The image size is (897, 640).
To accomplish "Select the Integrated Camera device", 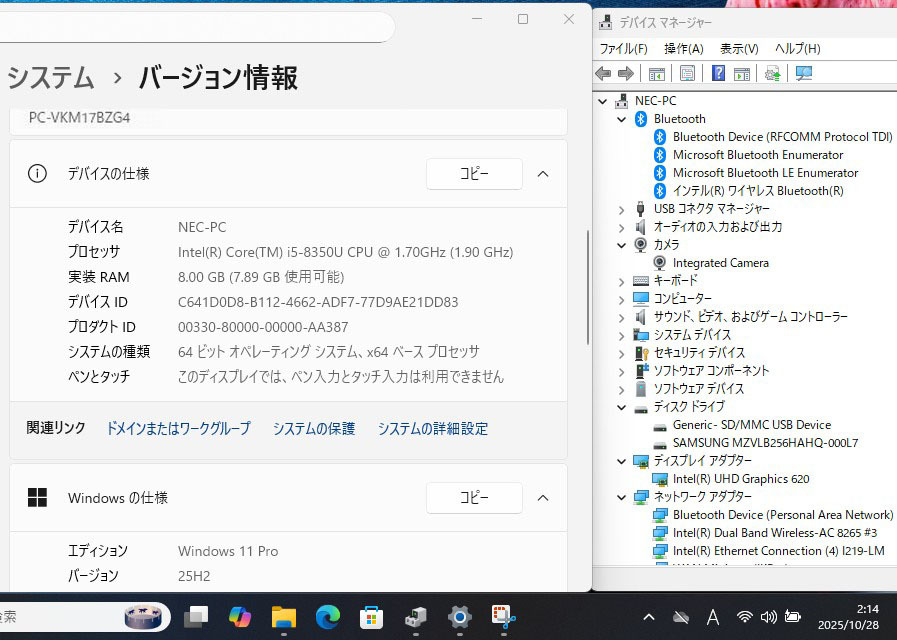I will pos(720,263).
